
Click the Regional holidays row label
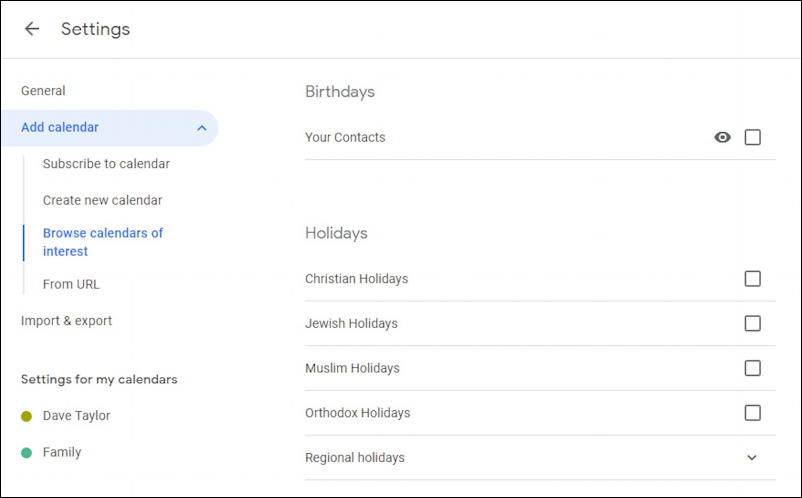coord(355,458)
